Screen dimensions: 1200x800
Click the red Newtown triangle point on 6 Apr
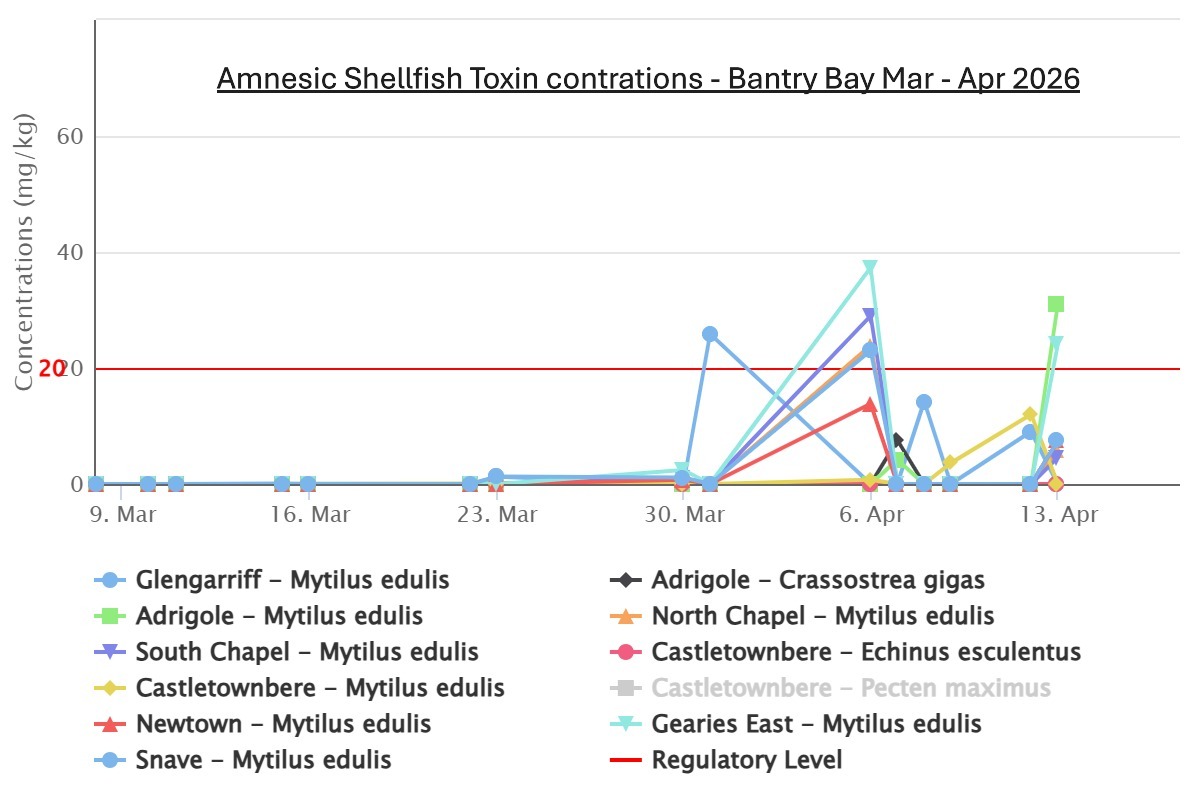(x=870, y=405)
